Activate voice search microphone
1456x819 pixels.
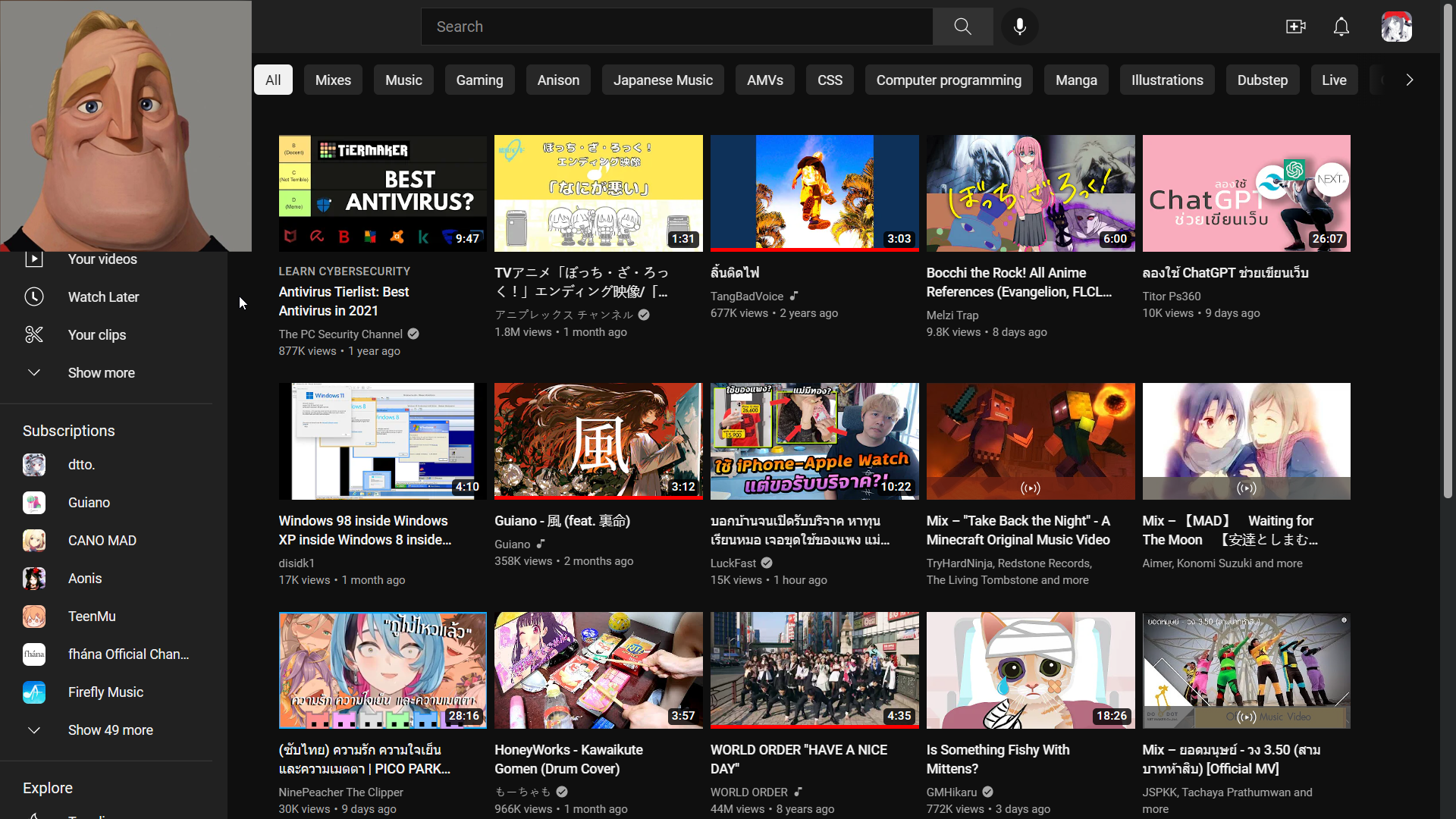1019,27
